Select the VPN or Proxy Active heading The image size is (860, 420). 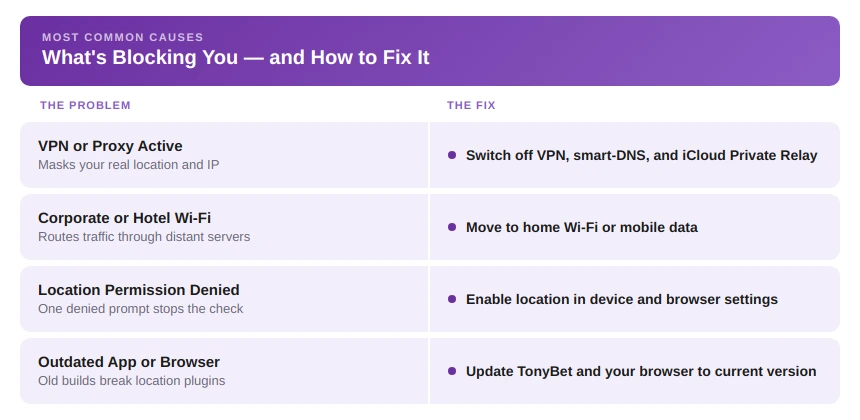pyautogui.click(x=110, y=146)
